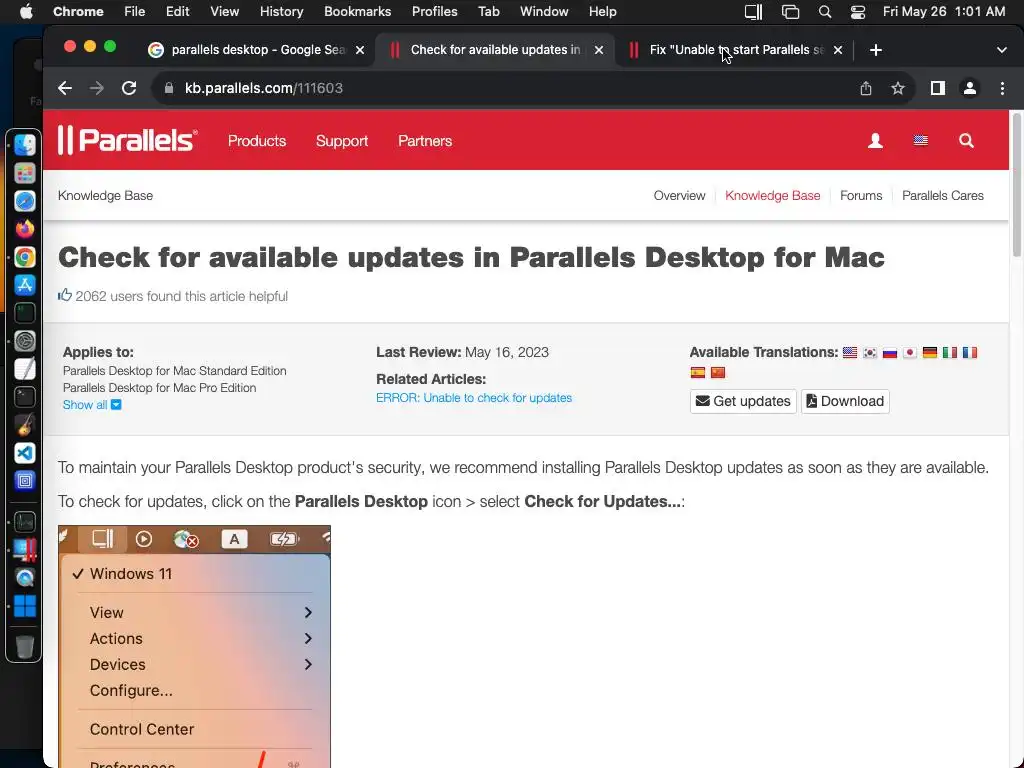This screenshot has height=768, width=1024.
Task: Bookmark this page with the star
Action: pos(898,88)
